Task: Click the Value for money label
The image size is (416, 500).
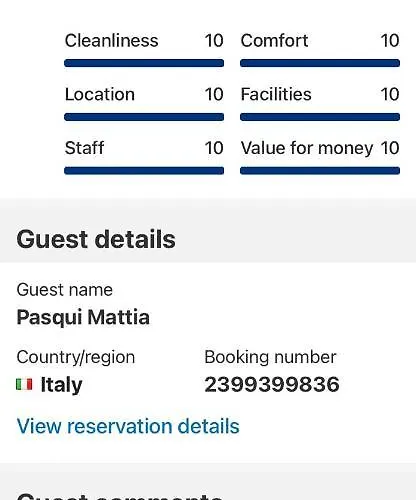Action: [x=307, y=148]
